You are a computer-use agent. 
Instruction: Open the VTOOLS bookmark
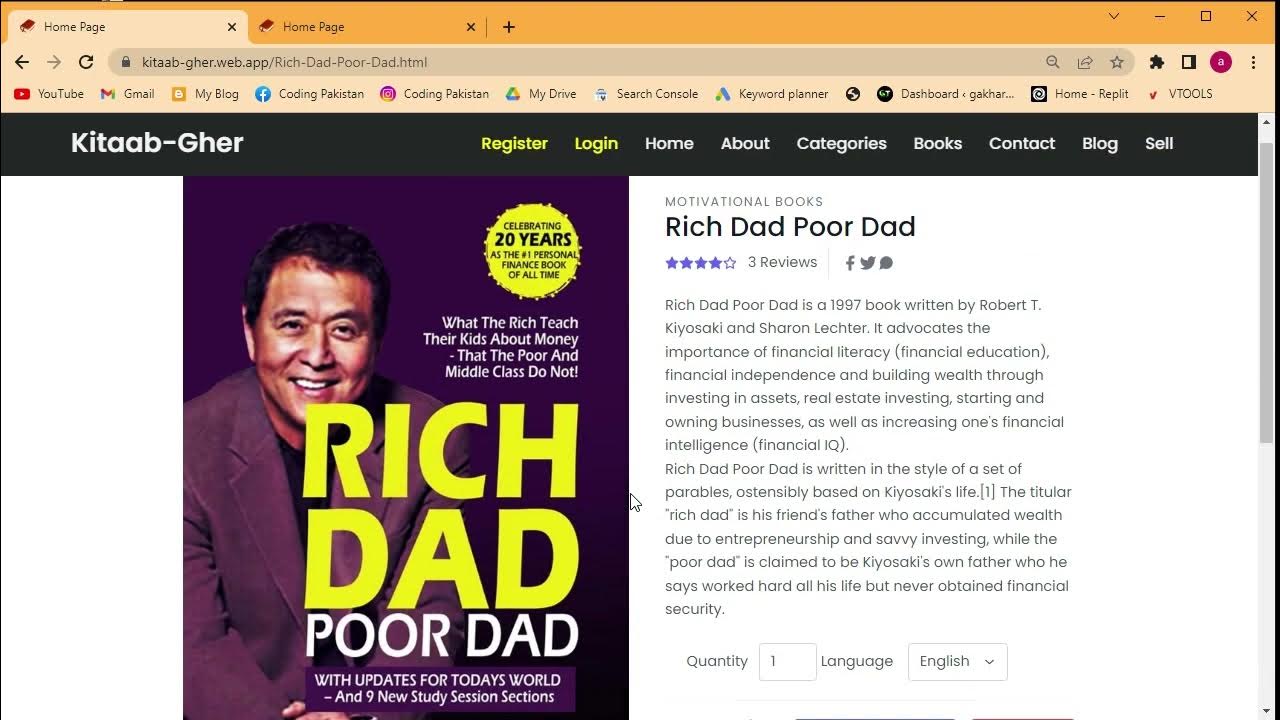click(1179, 94)
